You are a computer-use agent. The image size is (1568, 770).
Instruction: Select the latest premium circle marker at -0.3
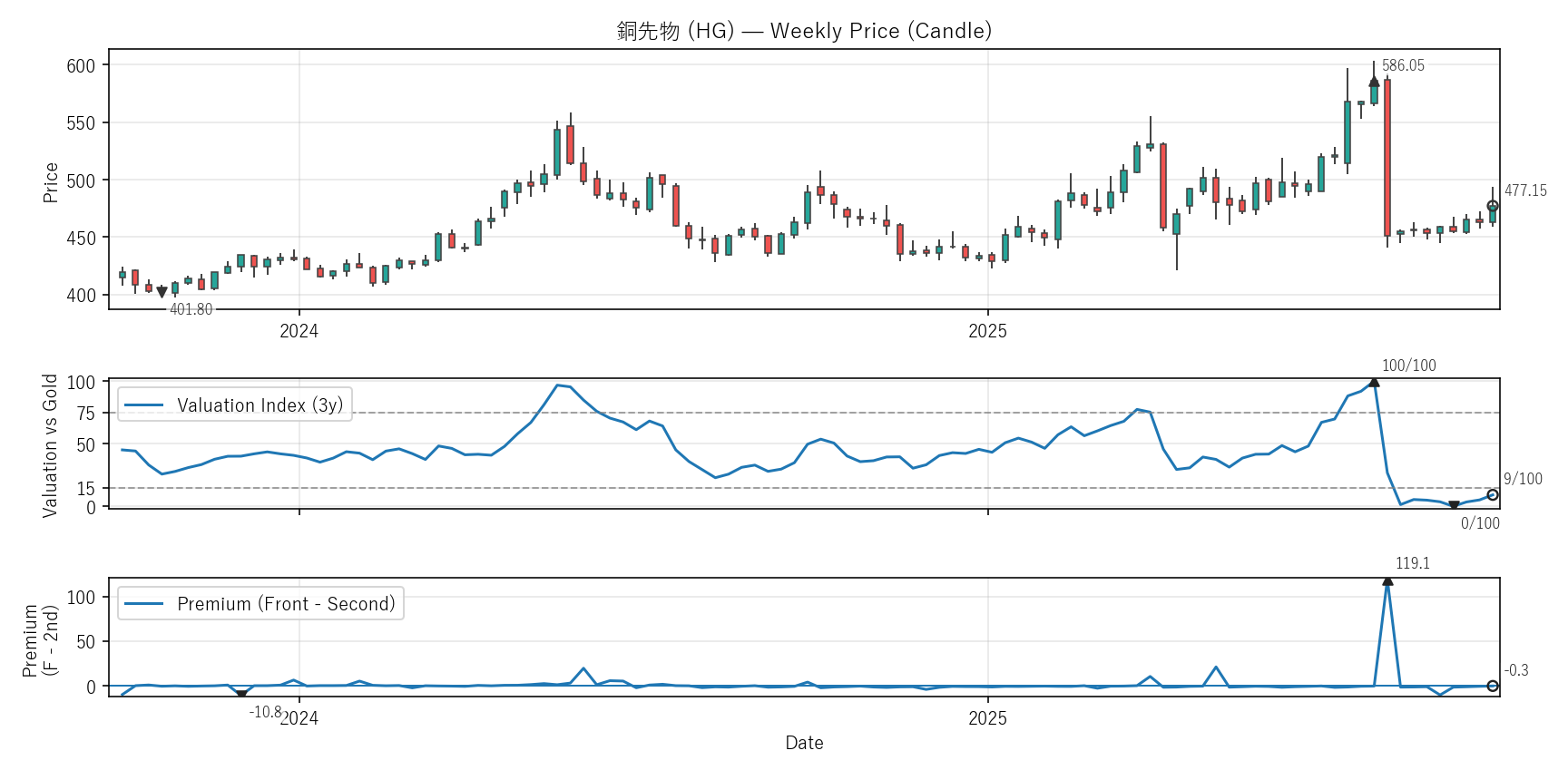click(1493, 687)
